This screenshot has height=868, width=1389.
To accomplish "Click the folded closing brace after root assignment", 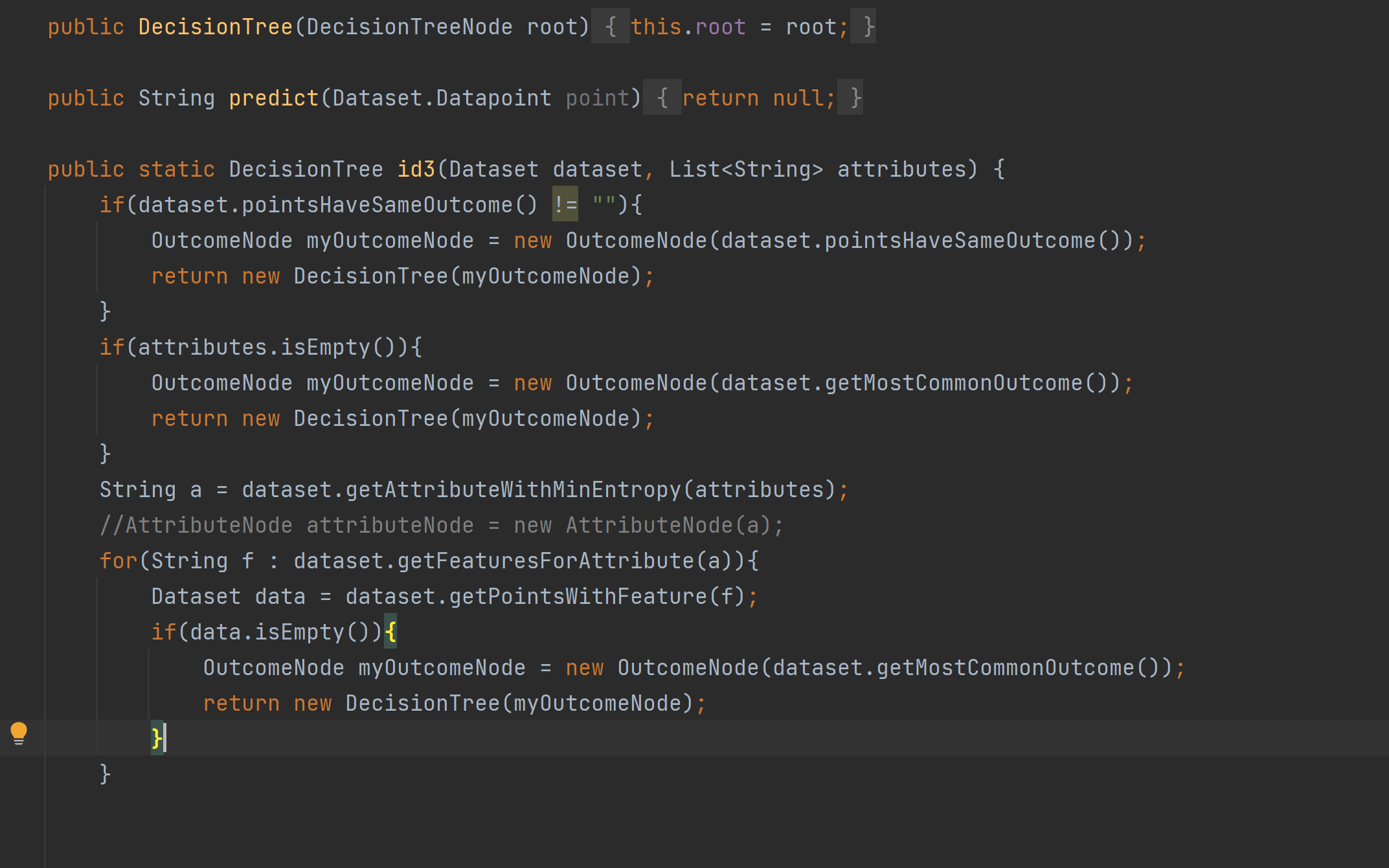I will pyautogui.click(x=868, y=27).
